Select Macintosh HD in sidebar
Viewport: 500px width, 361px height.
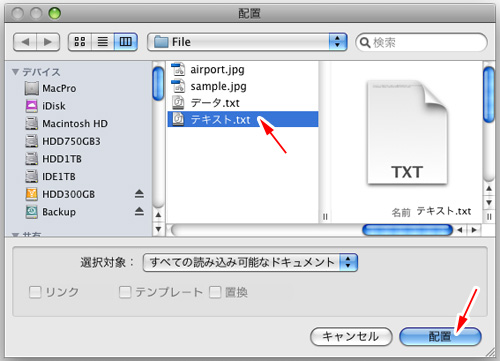click(75, 124)
